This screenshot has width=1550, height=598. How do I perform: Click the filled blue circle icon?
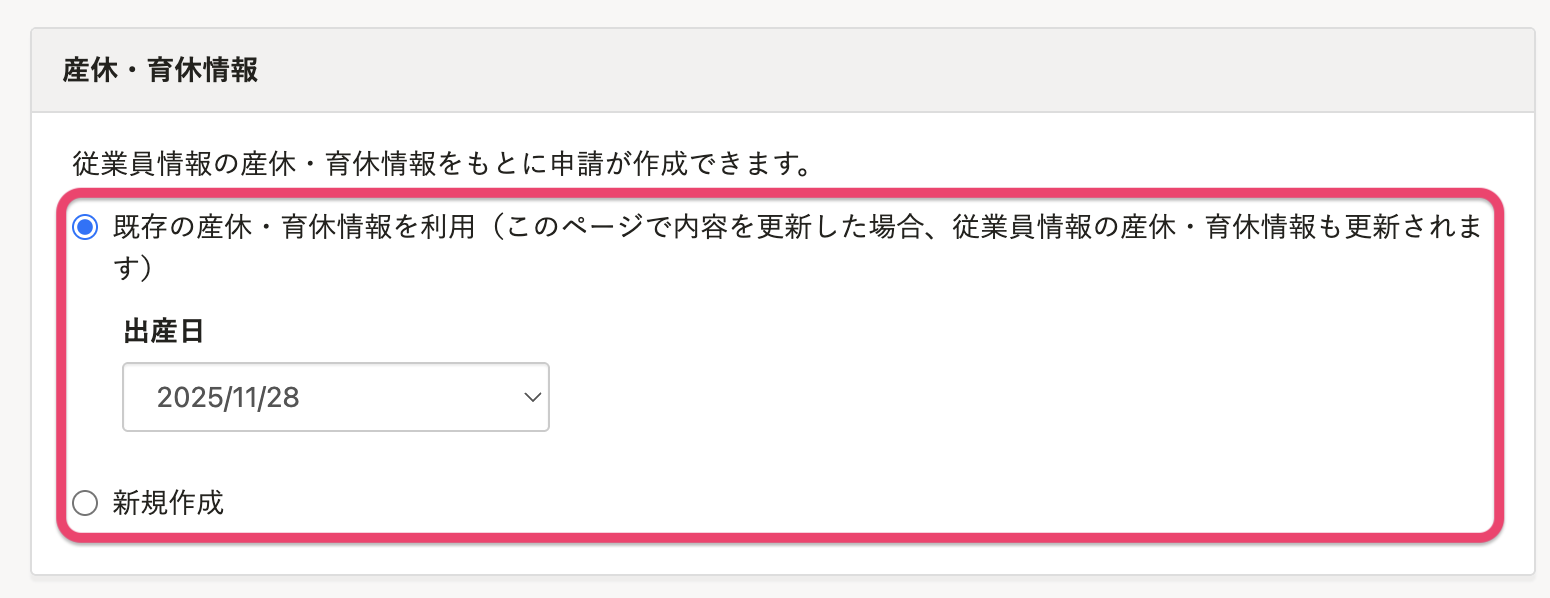pos(86,228)
